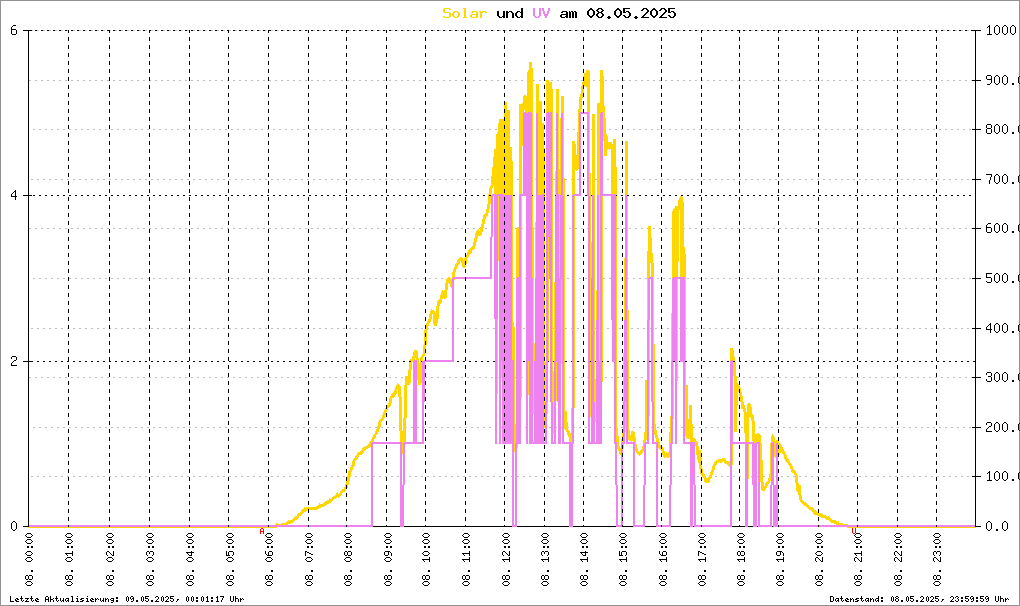Click the 'Datenstand' timestamp text
This screenshot has width=1020, height=606.
point(919,599)
